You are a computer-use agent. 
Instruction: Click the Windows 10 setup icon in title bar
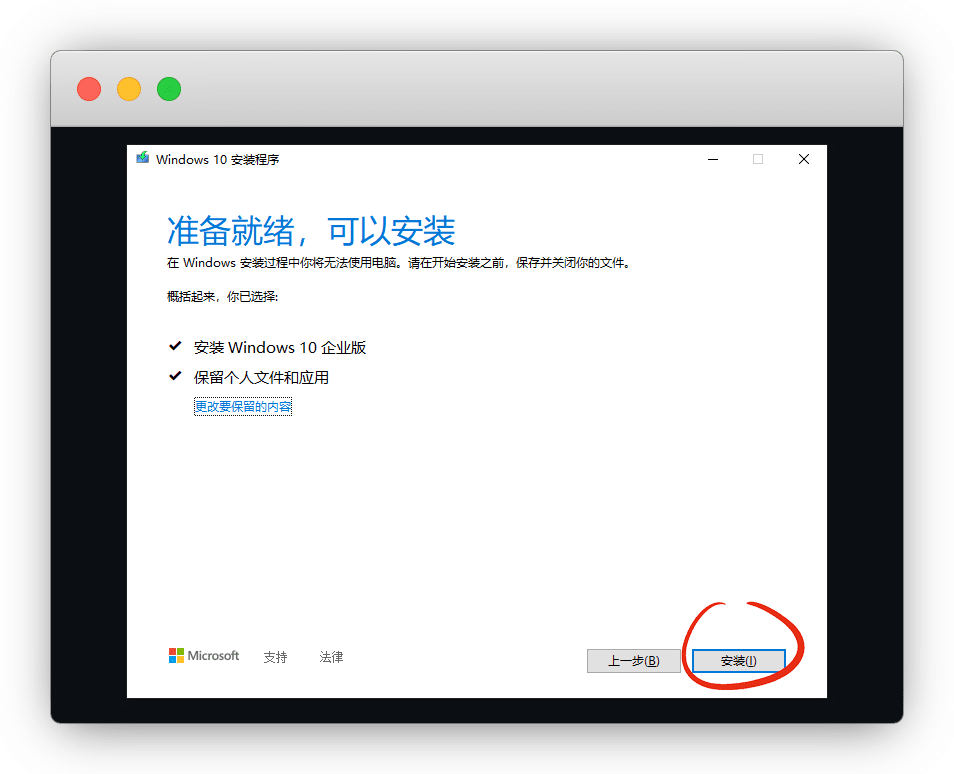143,159
